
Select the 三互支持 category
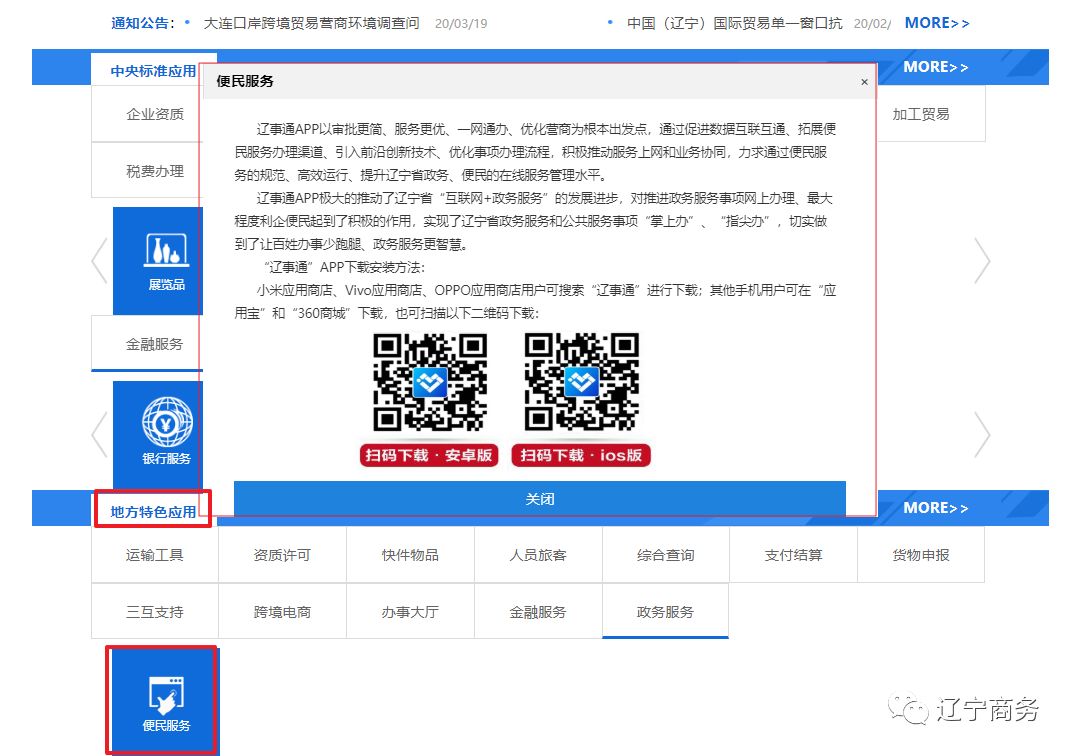pyautogui.click(x=155, y=612)
